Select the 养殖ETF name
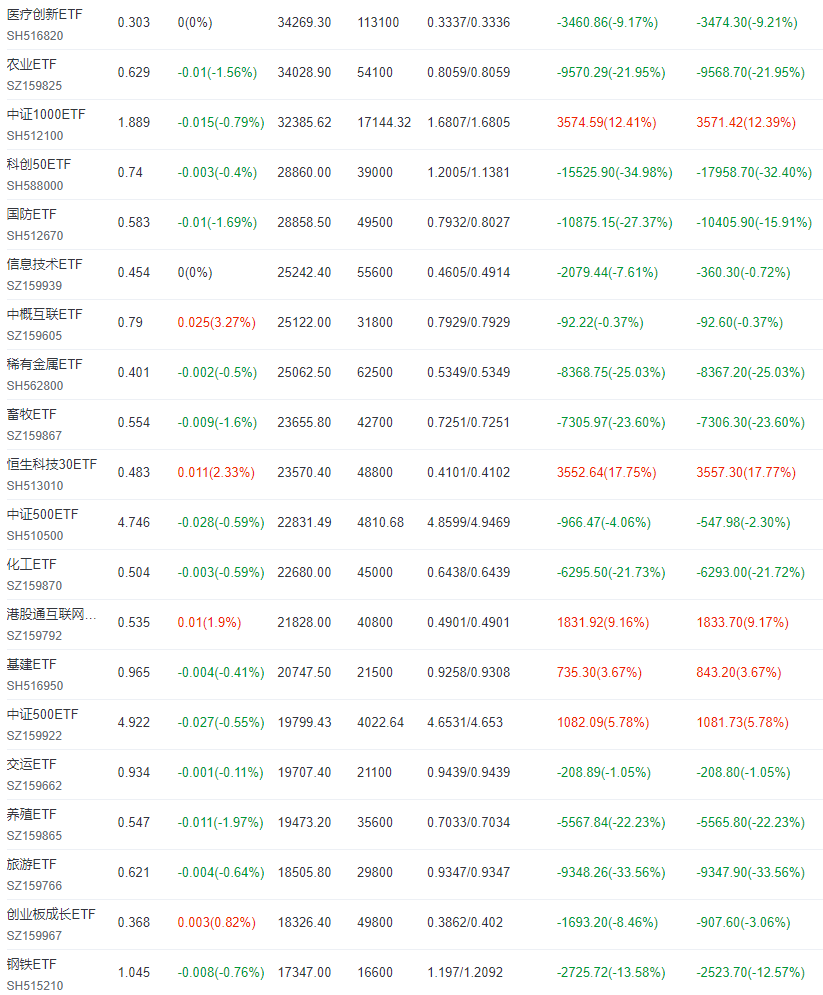 pos(32,815)
